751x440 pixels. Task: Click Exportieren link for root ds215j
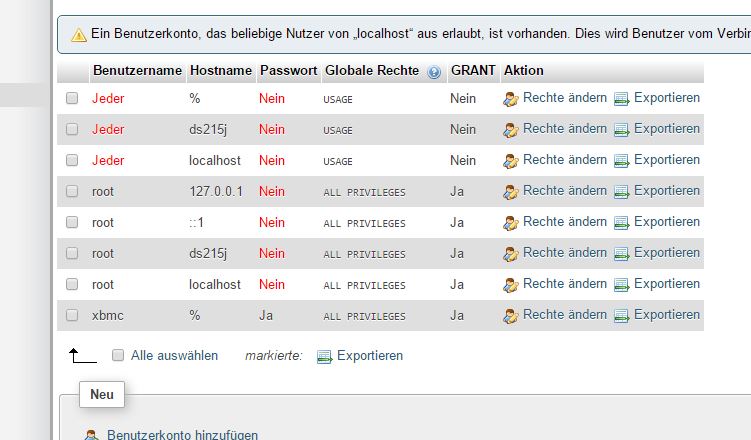click(667, 253)
